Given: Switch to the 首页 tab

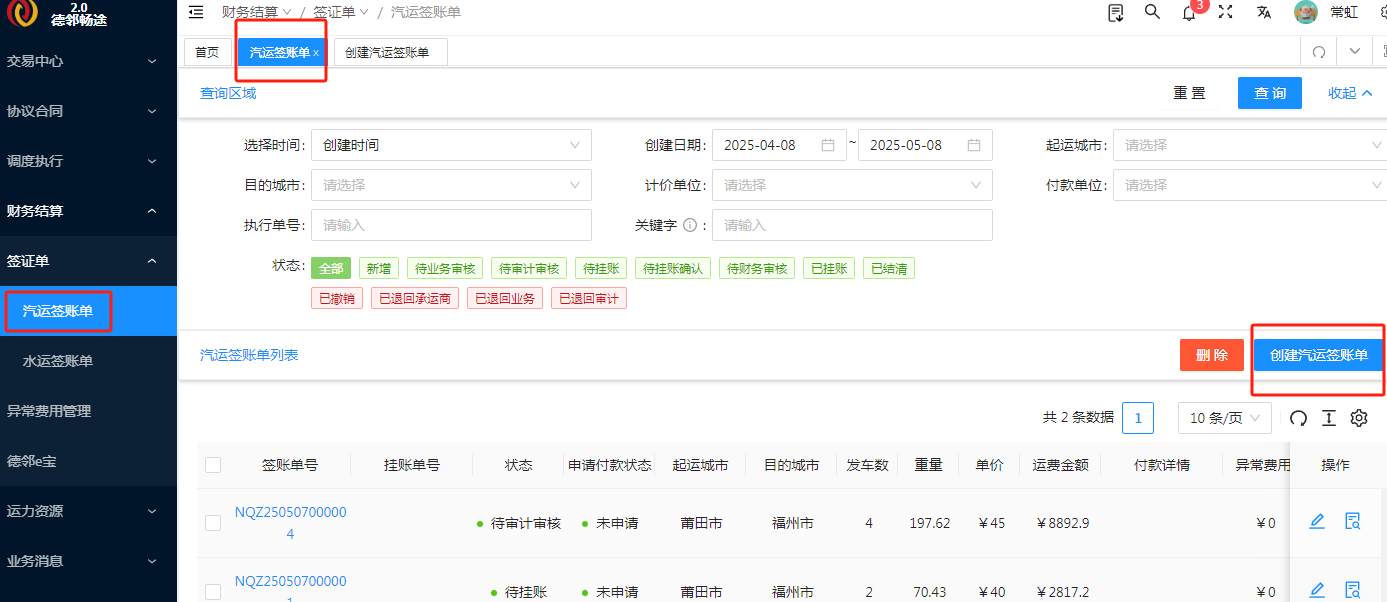Looking at the screenshot, I should pyautogui.click(x=207, y=53).
